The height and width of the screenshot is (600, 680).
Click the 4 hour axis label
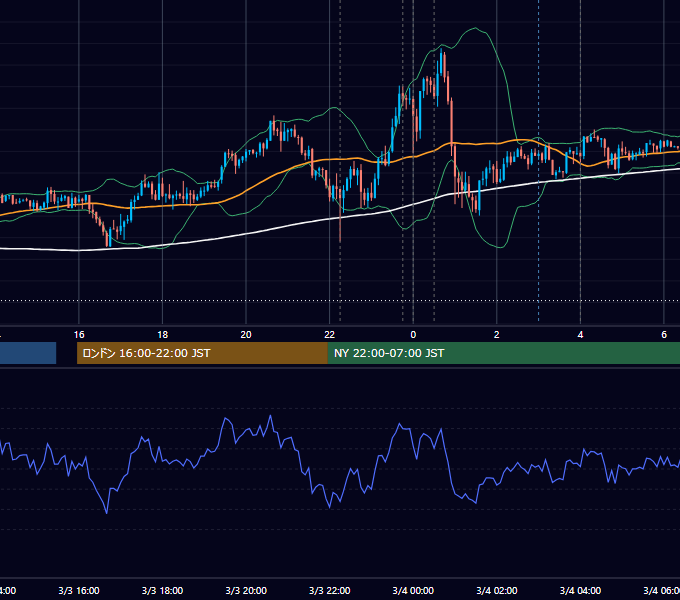tap(580, 335)
